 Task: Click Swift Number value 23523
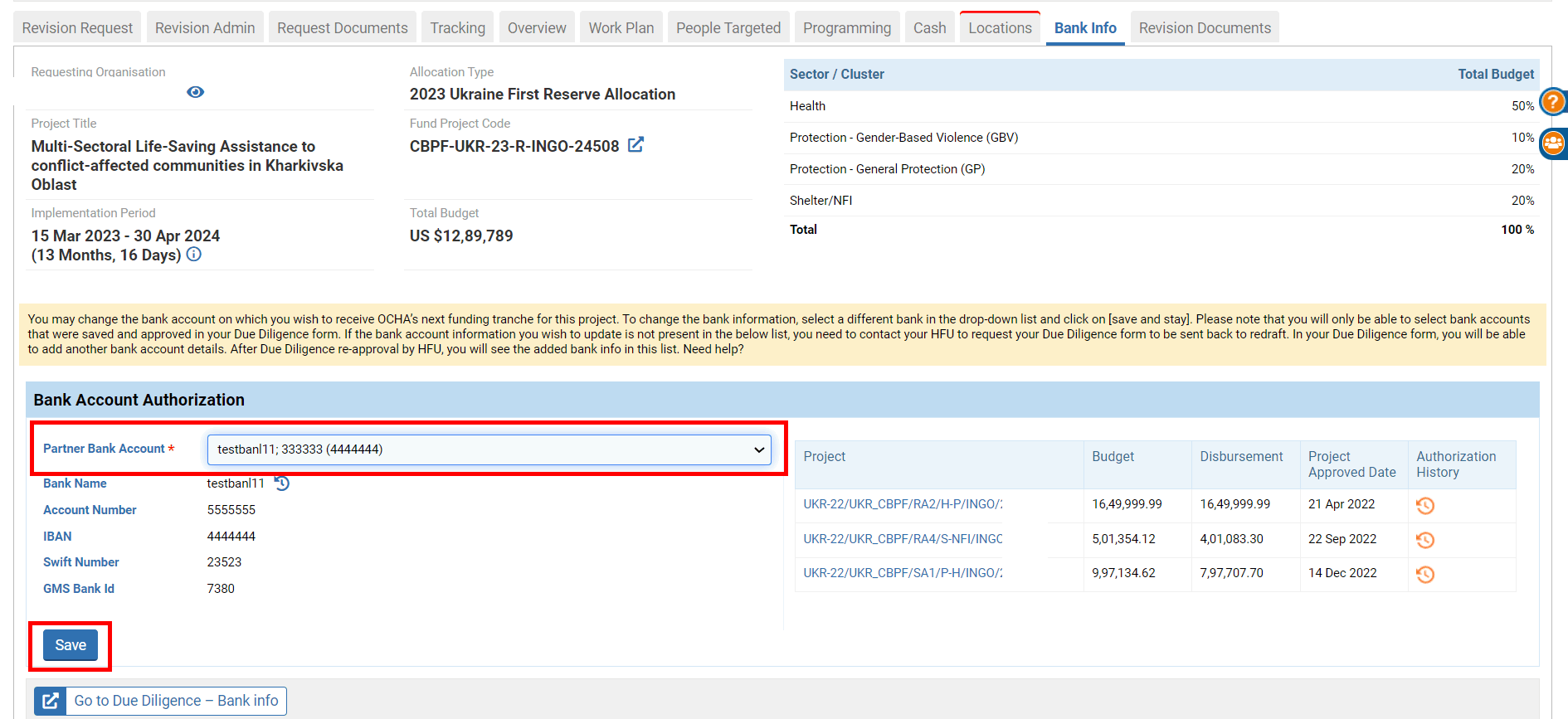[224, 562]
